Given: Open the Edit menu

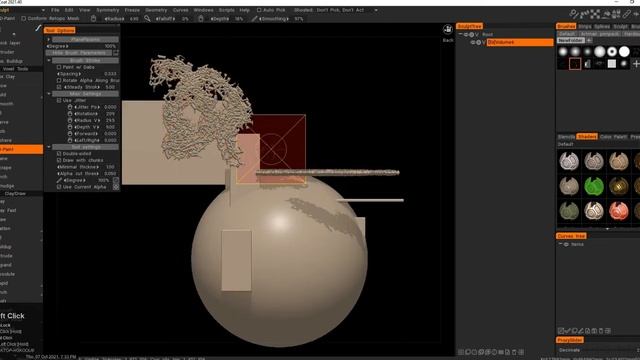Looking at the screenshot, I should tap(69, 10).
